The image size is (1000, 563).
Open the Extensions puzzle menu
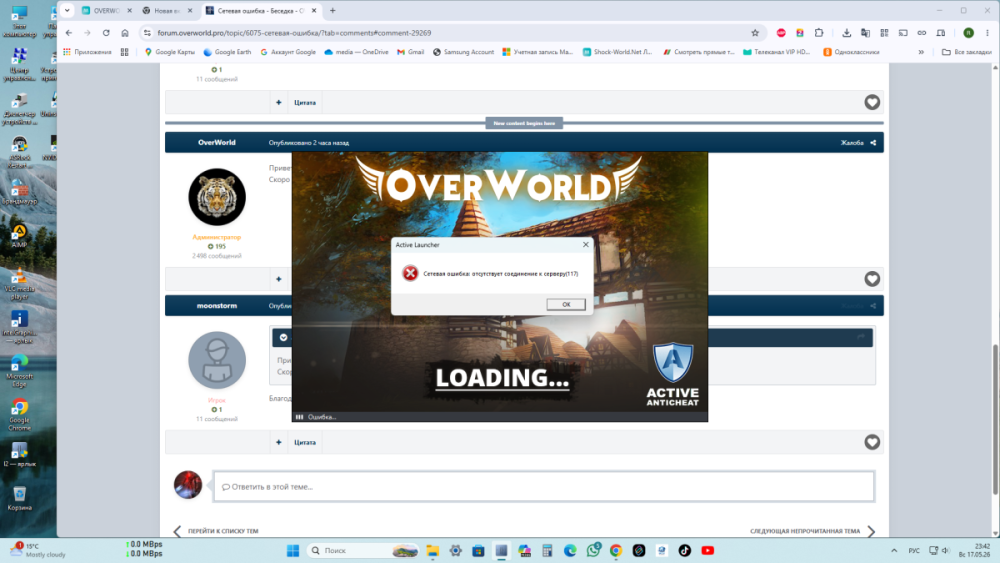[819, 33]
